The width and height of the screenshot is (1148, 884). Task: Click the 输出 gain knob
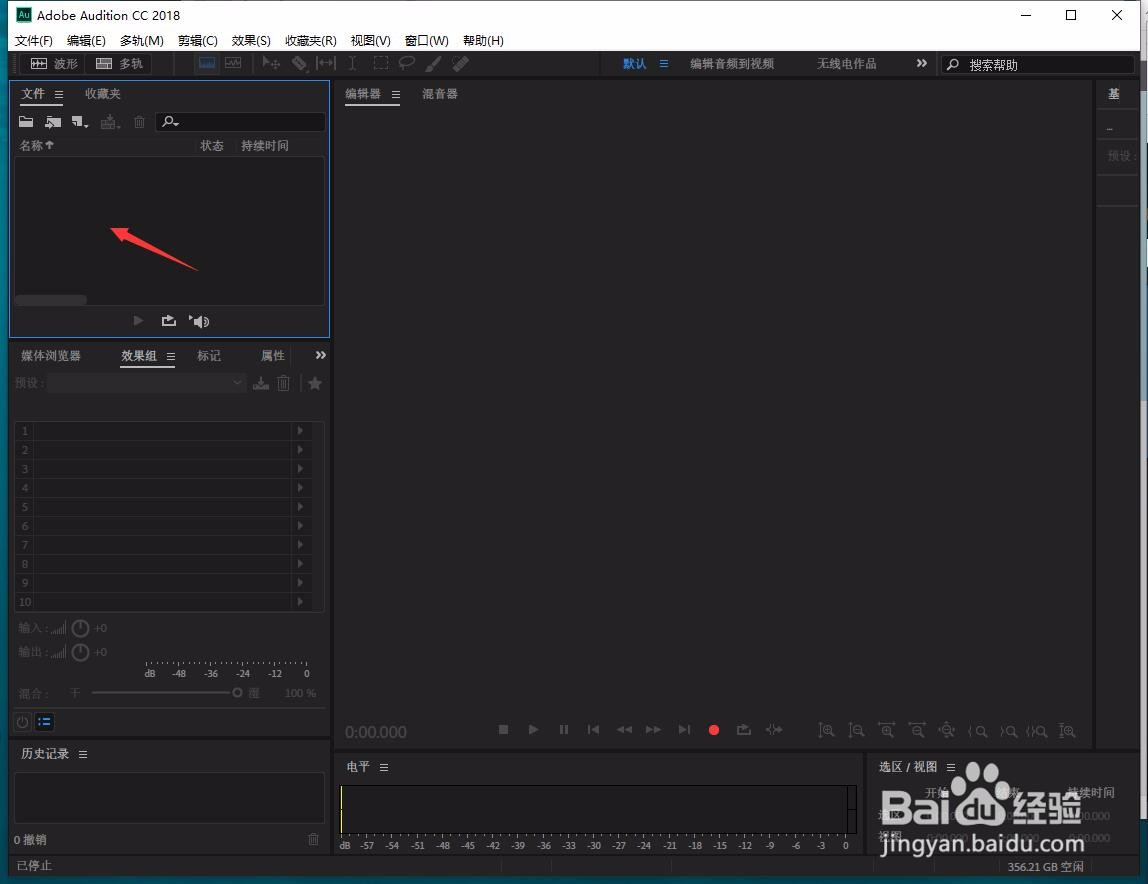[81, 652]
